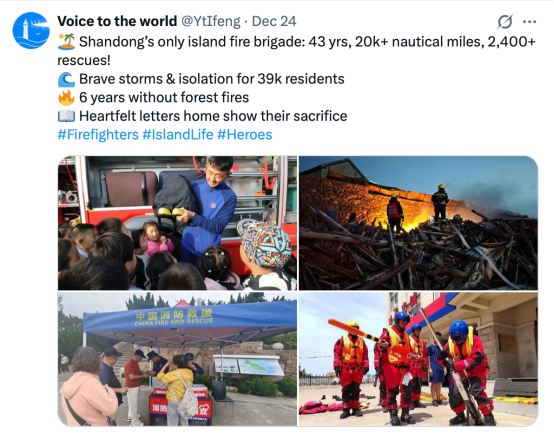Click the wave emoji beside Brave storms
Screen dimensions: 554x435
pos(66,79)
